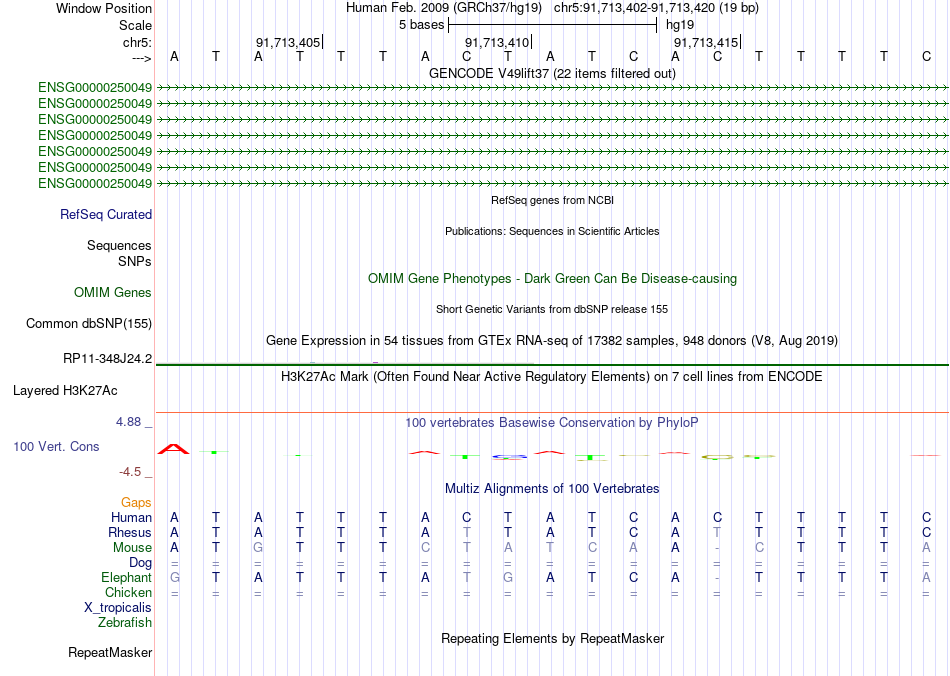Click the hg19 text beside scale bar
The width and height of the screenshot is (950, 676).
(x=680, y=25)
